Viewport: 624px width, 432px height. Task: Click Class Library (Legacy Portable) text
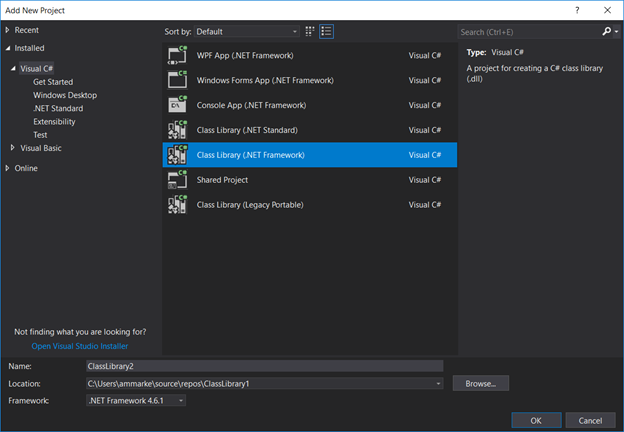point(250,205)
